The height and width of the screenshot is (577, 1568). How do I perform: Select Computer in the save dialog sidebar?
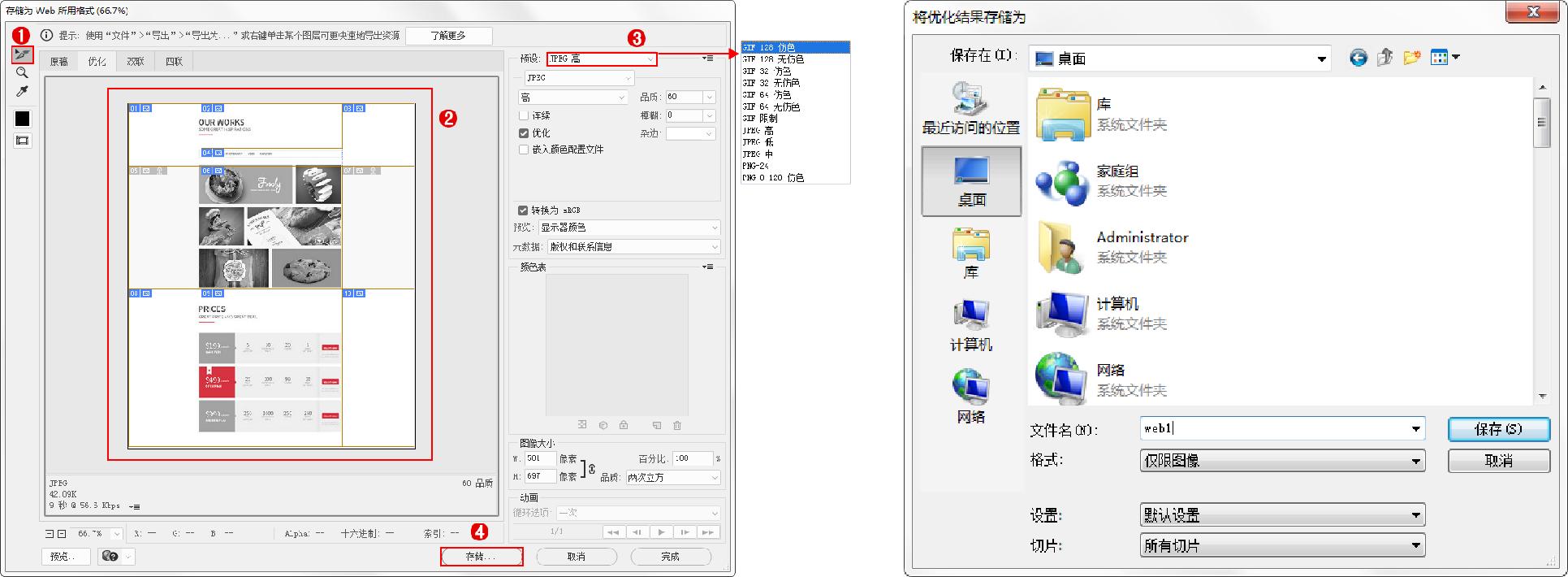click(971, 325)
